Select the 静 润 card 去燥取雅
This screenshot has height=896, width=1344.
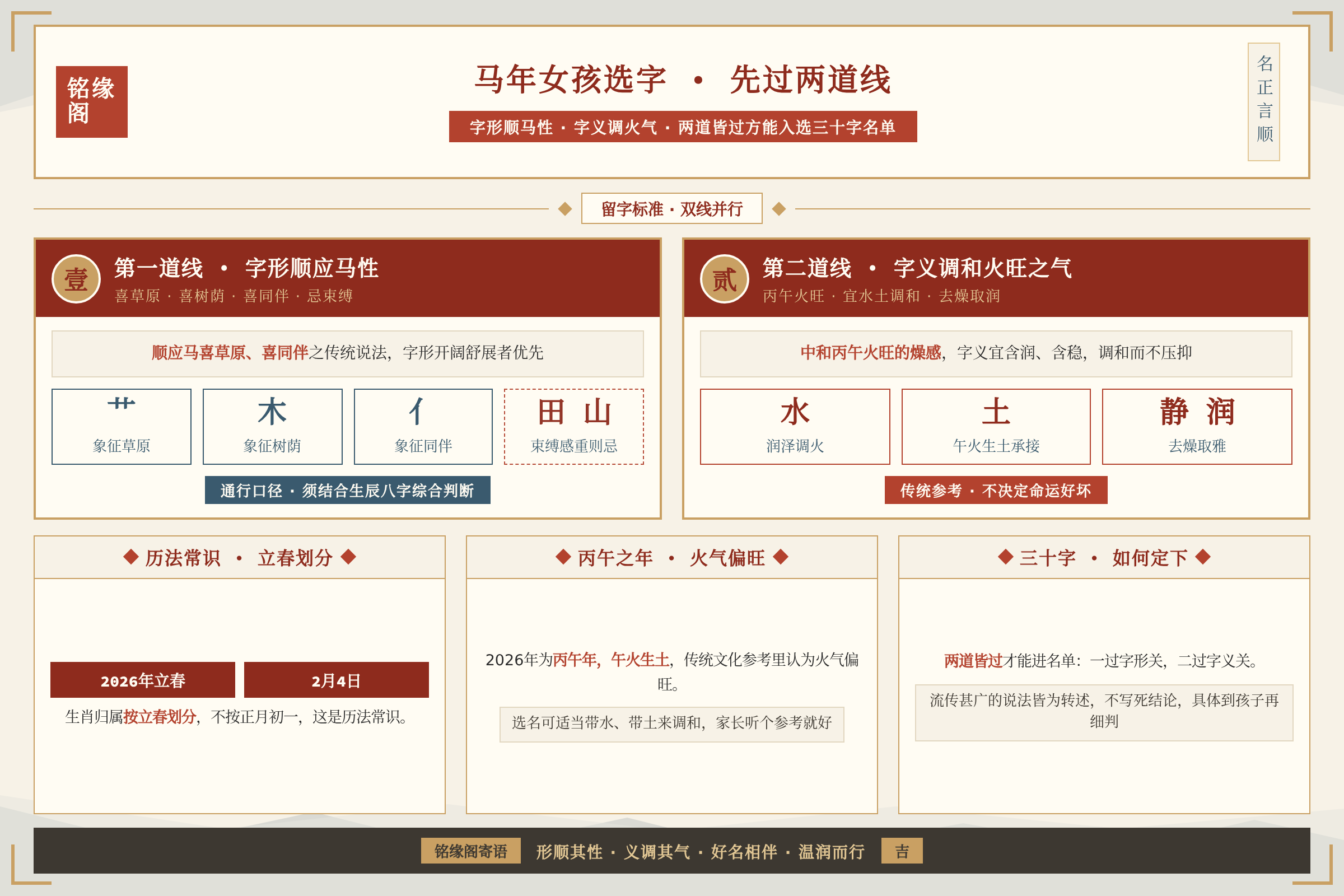click(1197, 426)
